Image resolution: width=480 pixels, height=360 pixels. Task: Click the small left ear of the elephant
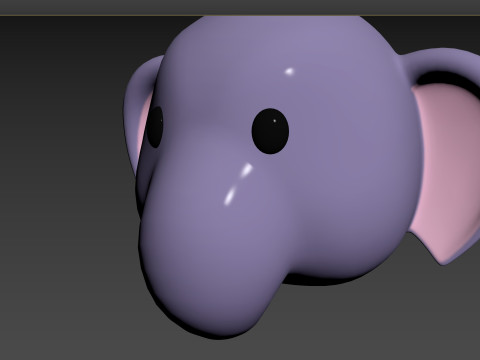(x=139, y=112)
